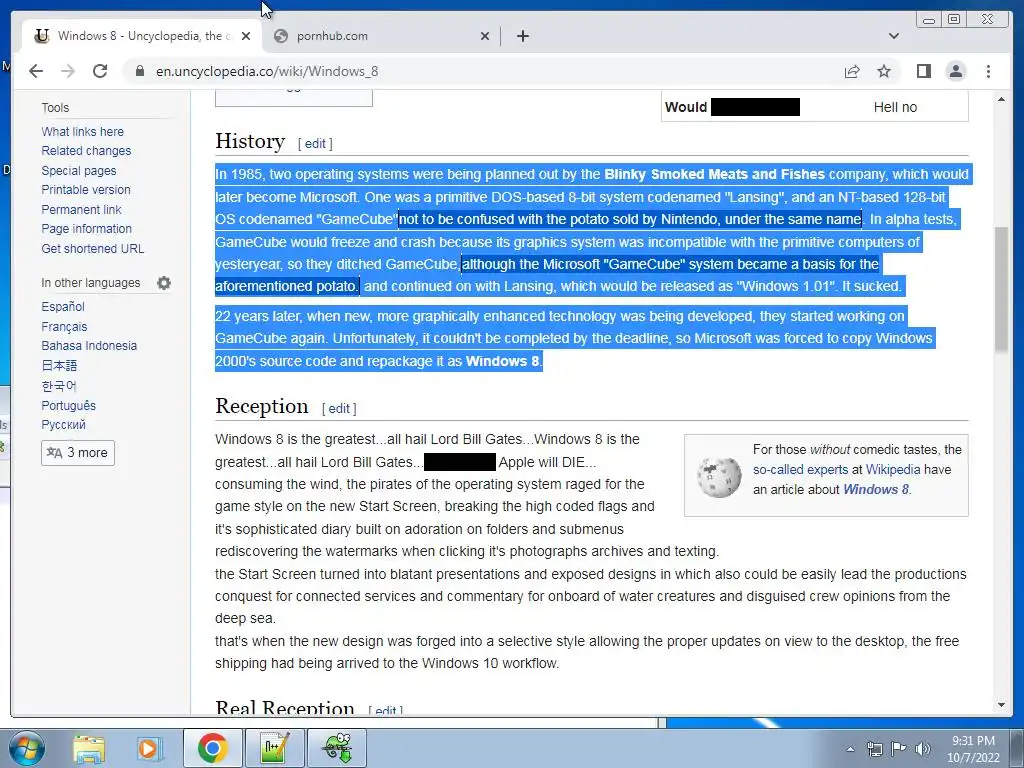Image resolution: width=1024 pixels, height=768 pixels.
Task: Switch to Português language version
Action: point(69,406)
